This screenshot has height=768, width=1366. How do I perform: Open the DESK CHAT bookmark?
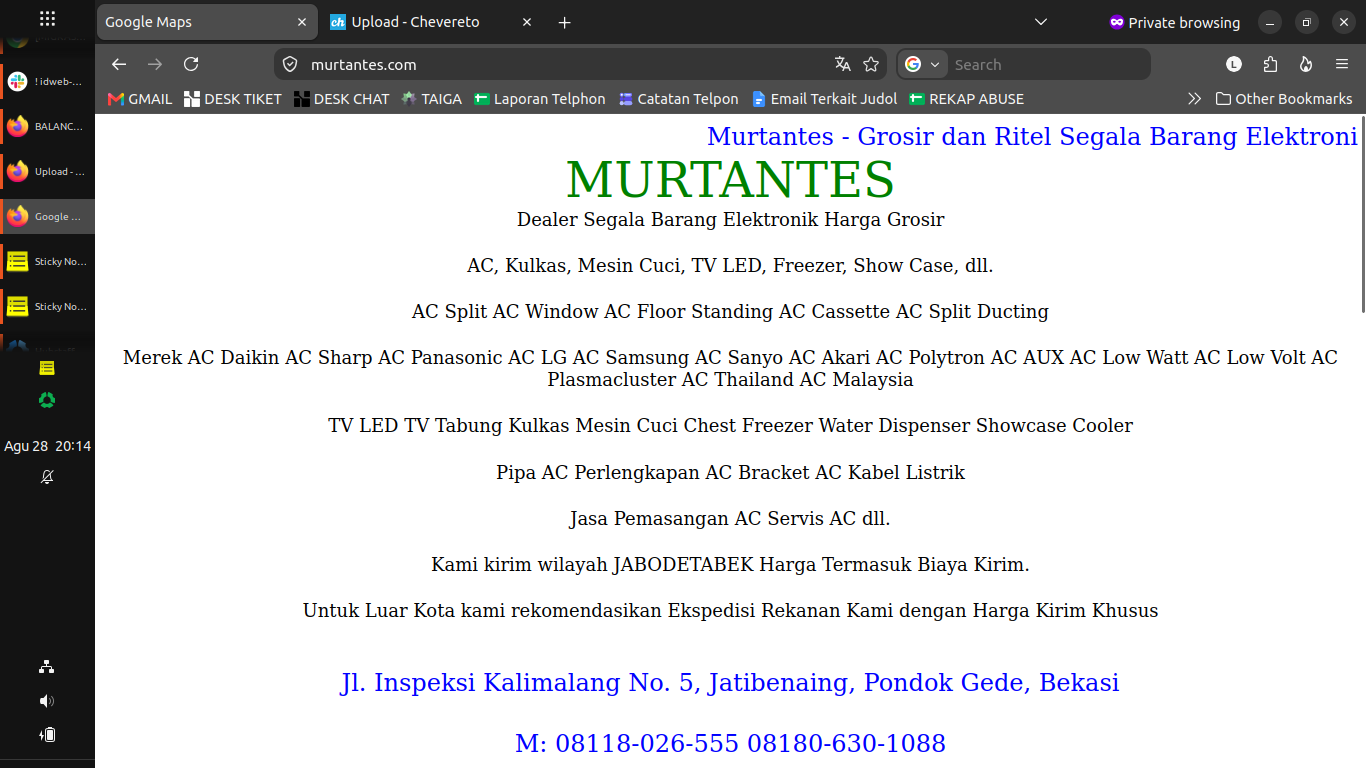pos(342,99)
